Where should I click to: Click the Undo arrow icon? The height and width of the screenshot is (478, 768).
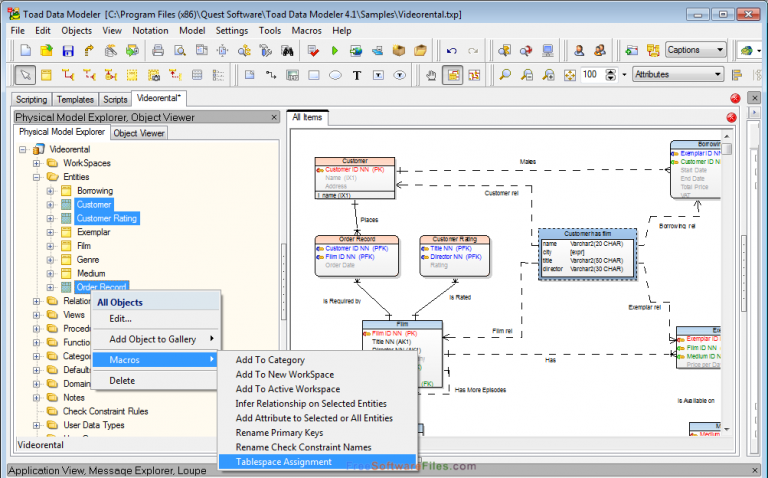(x=452, y=50)
